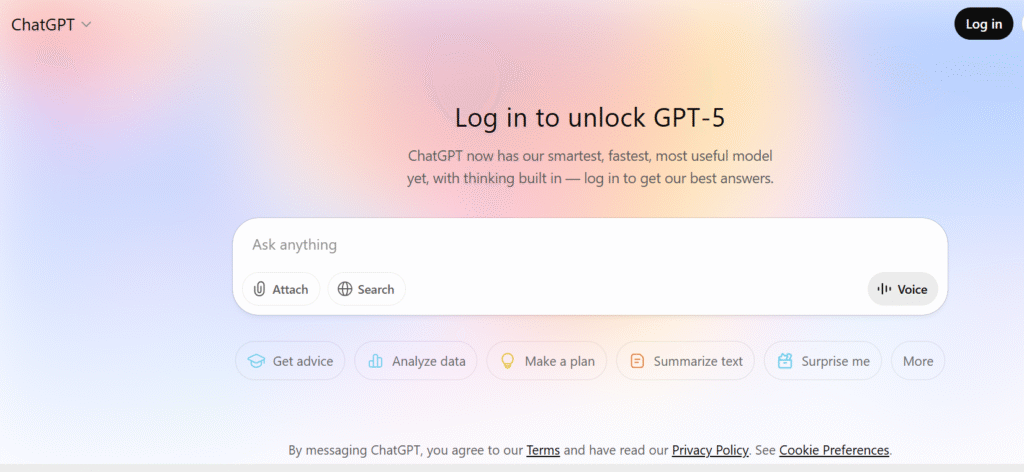Viewport: 1024px width, 472px height.
Task: Click the paperclip Attach icon
Action: coord(259,289)
